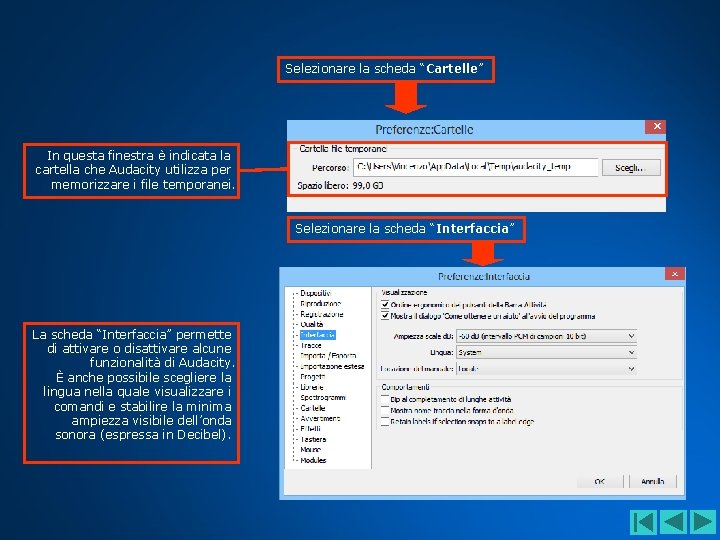
Task: Select Interfaccia in preferences tree
Action: pos(317,335)
